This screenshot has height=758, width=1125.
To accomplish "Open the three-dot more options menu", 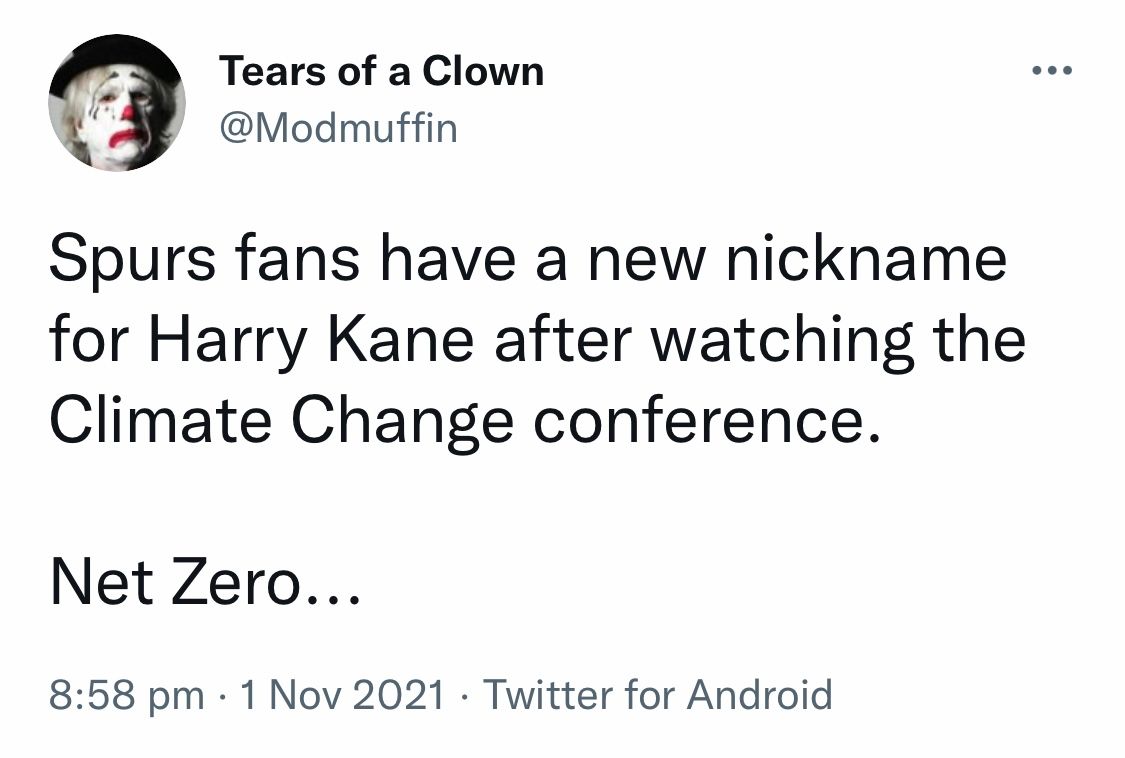I will [x=1051, y=72].
